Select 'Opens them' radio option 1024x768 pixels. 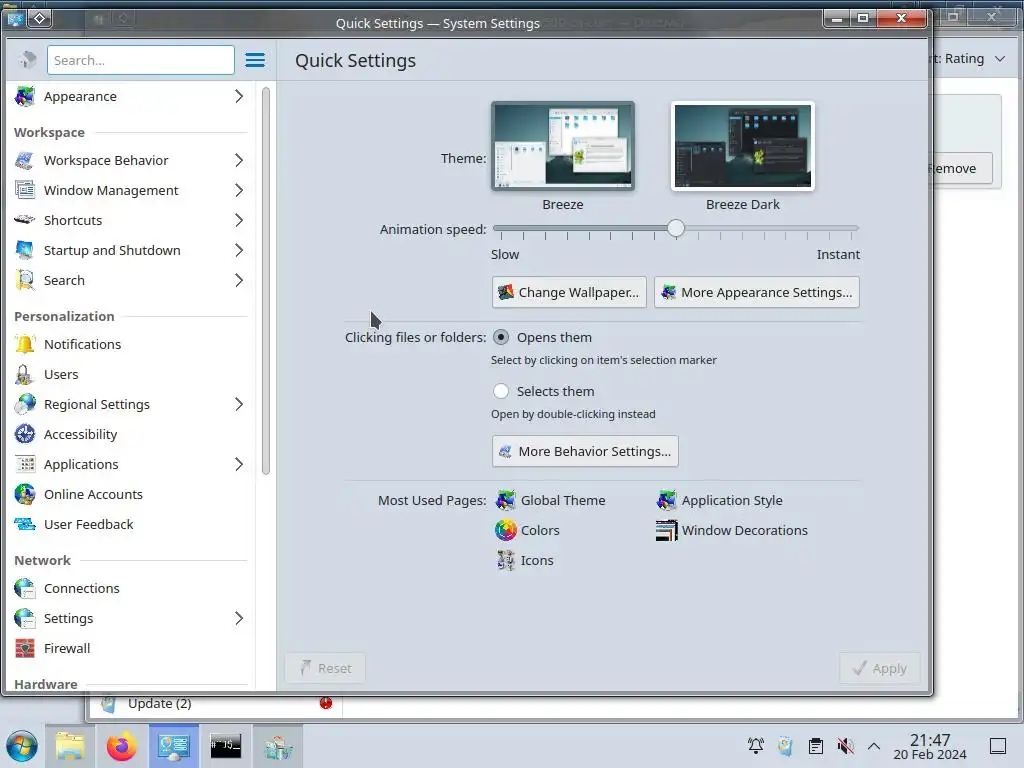[501, 338]
